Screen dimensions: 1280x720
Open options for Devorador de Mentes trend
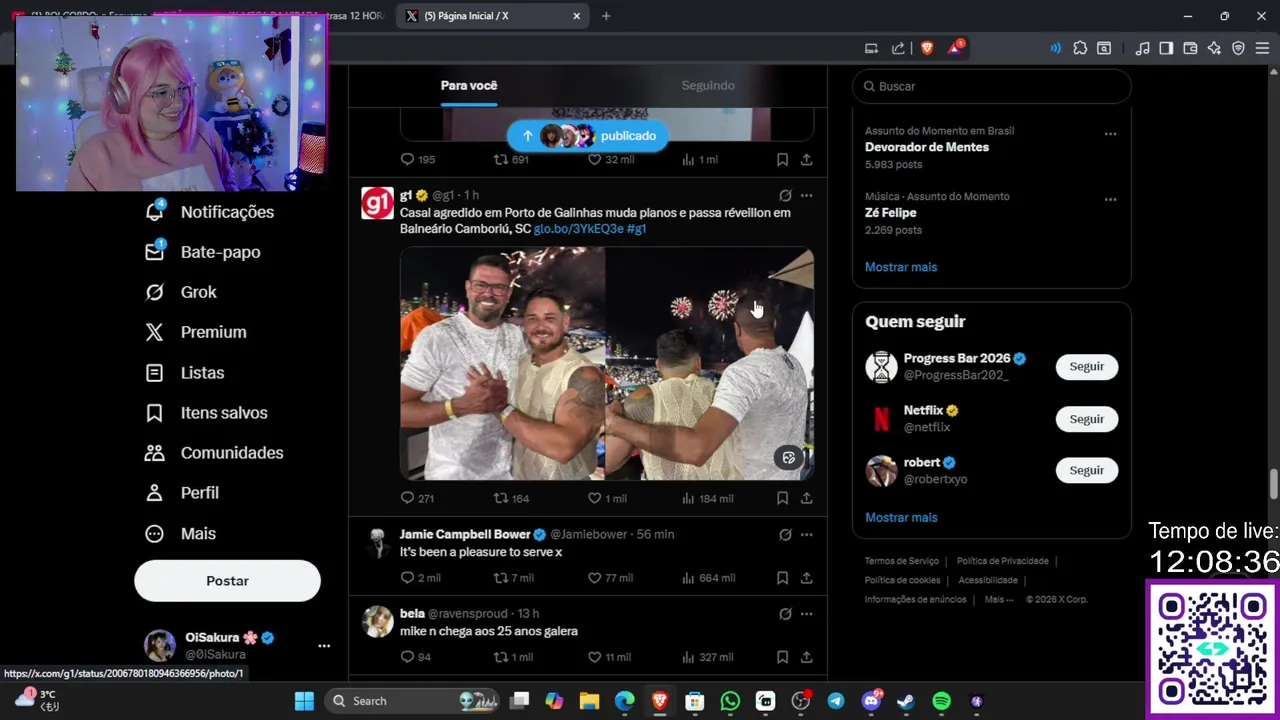click(x=1110, y=133)
